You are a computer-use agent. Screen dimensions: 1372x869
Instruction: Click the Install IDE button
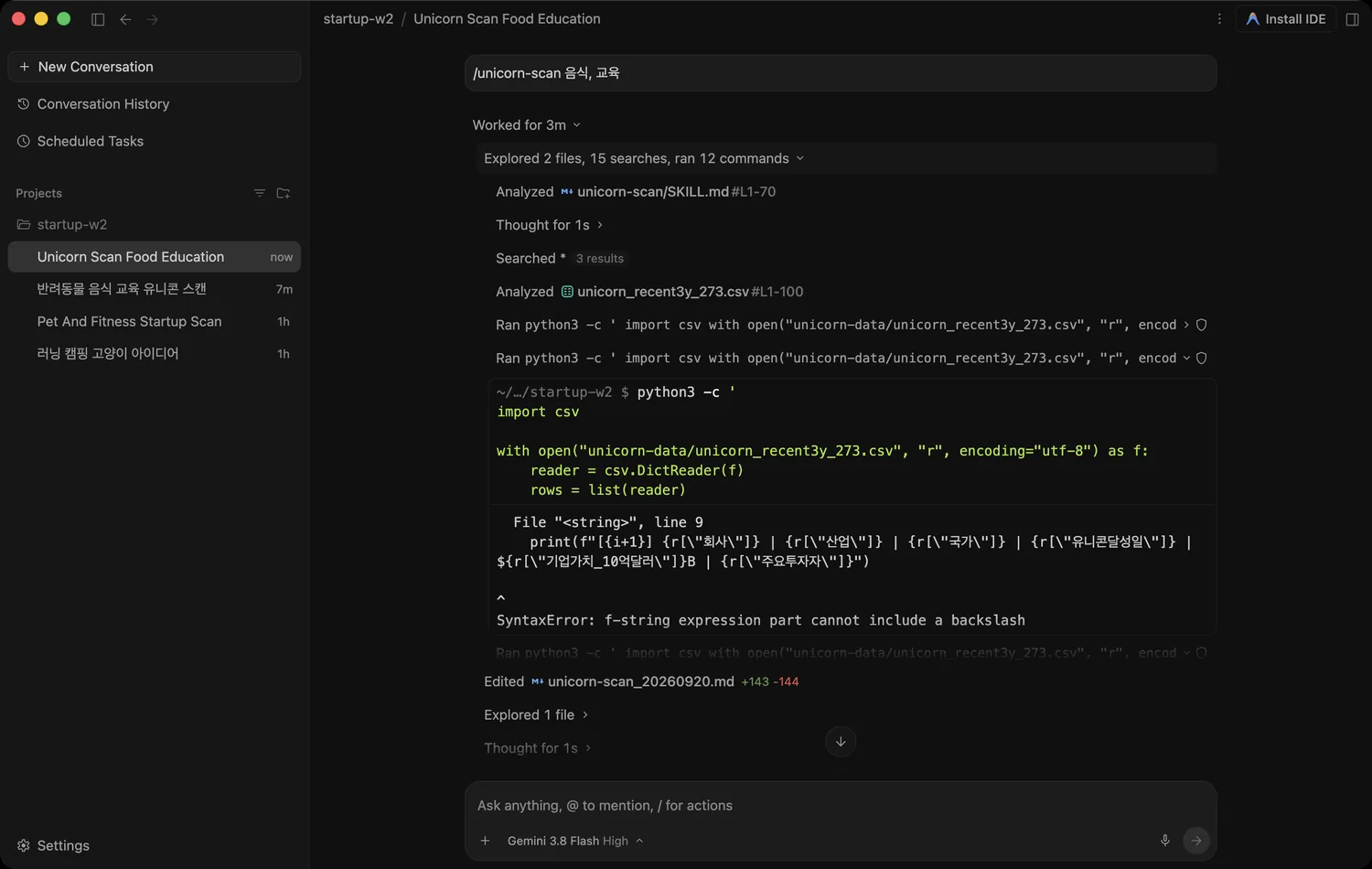click(x=1286, y=18)
